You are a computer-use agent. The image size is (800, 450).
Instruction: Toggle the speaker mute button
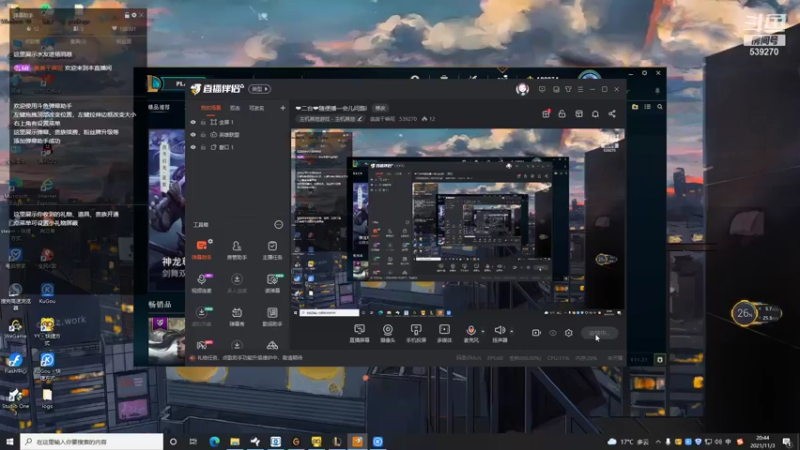(x=499, y=331)
